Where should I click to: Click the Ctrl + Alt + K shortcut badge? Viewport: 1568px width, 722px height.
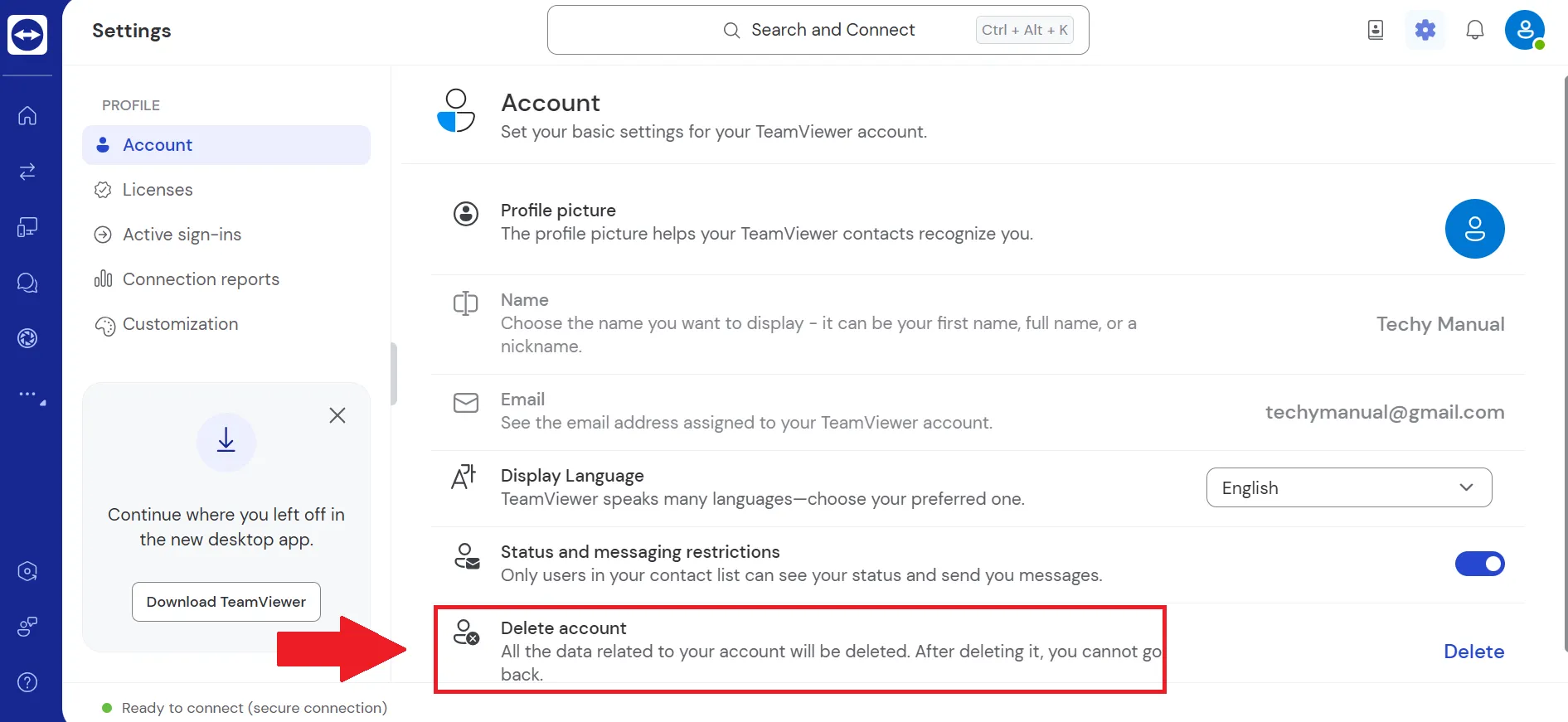[x=1025, y=30]
